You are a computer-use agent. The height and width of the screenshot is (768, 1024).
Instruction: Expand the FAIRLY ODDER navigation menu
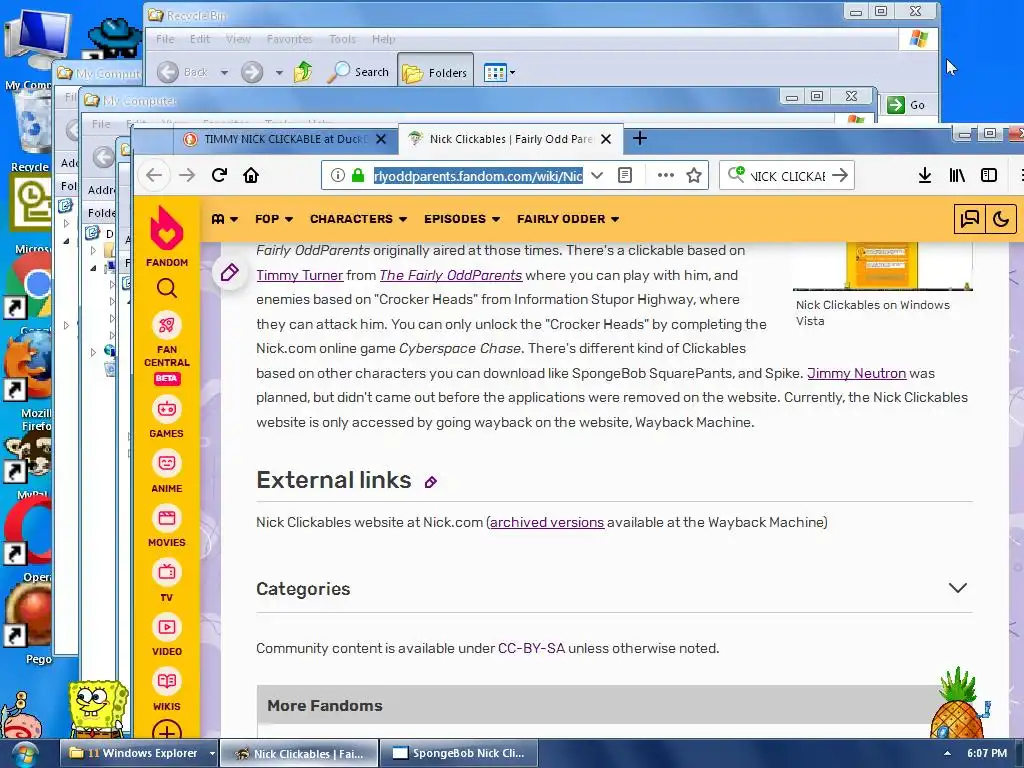568,219
